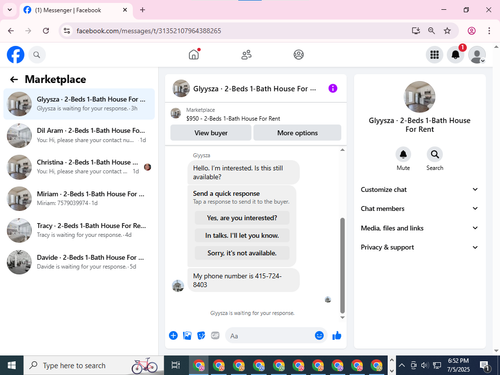The height and width of the screenshot is (375, 500).
Task: Open the Windows notification center icon
Action: (x=484, y=365)
